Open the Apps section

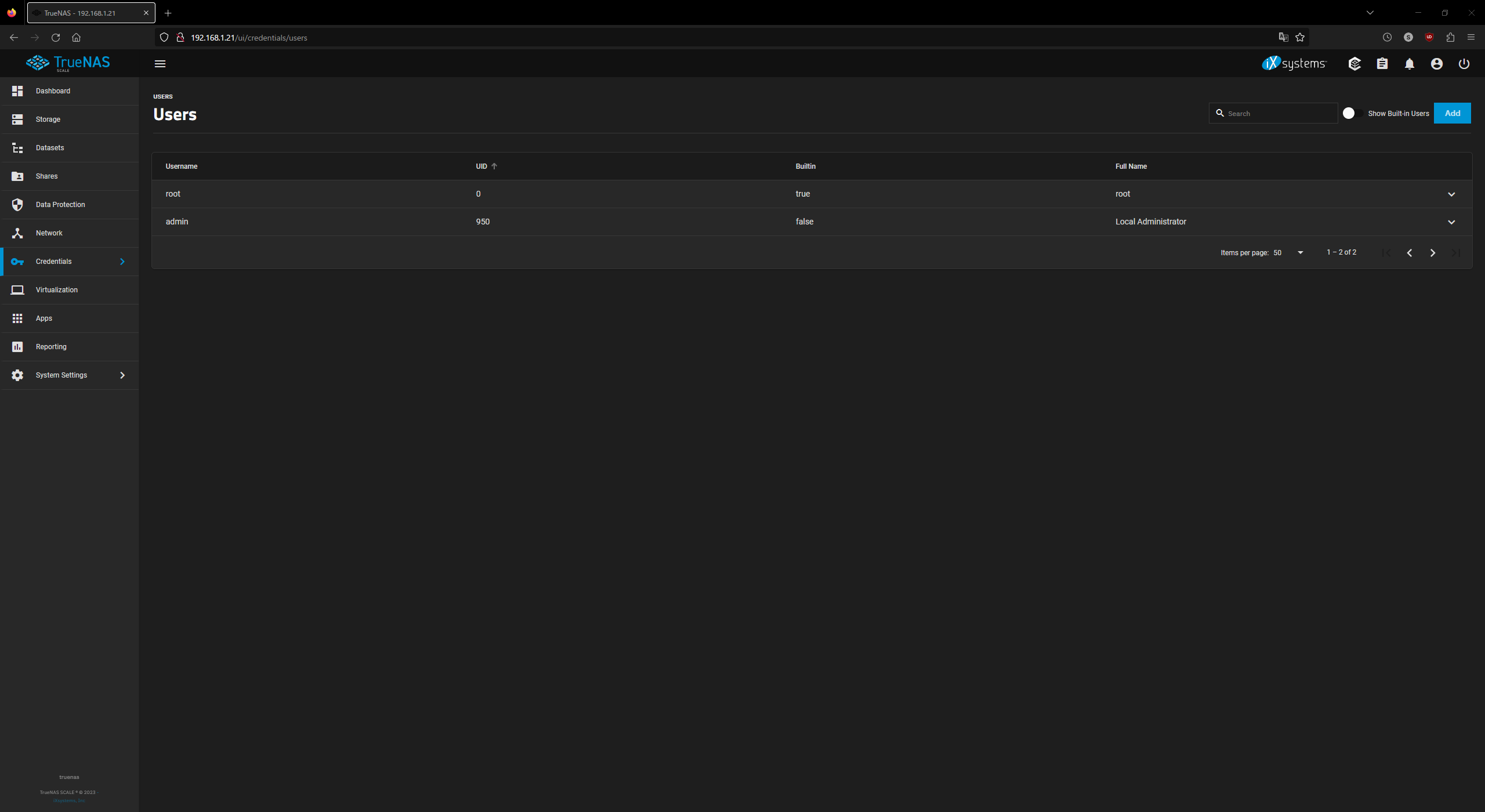[44, 318]
